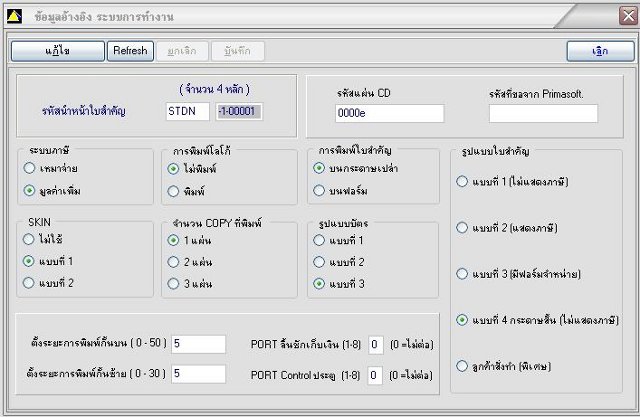Click the left print margin field (0 - 30)
Viewport: 640px width, 417px height.
[x=198, y=374]
